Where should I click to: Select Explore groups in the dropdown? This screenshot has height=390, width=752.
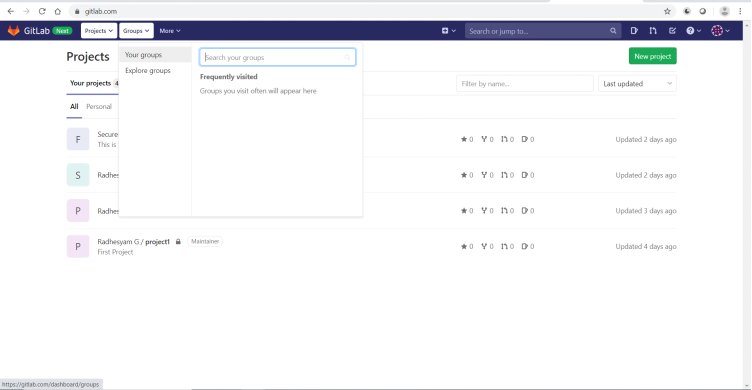click(x=155, y=71)
